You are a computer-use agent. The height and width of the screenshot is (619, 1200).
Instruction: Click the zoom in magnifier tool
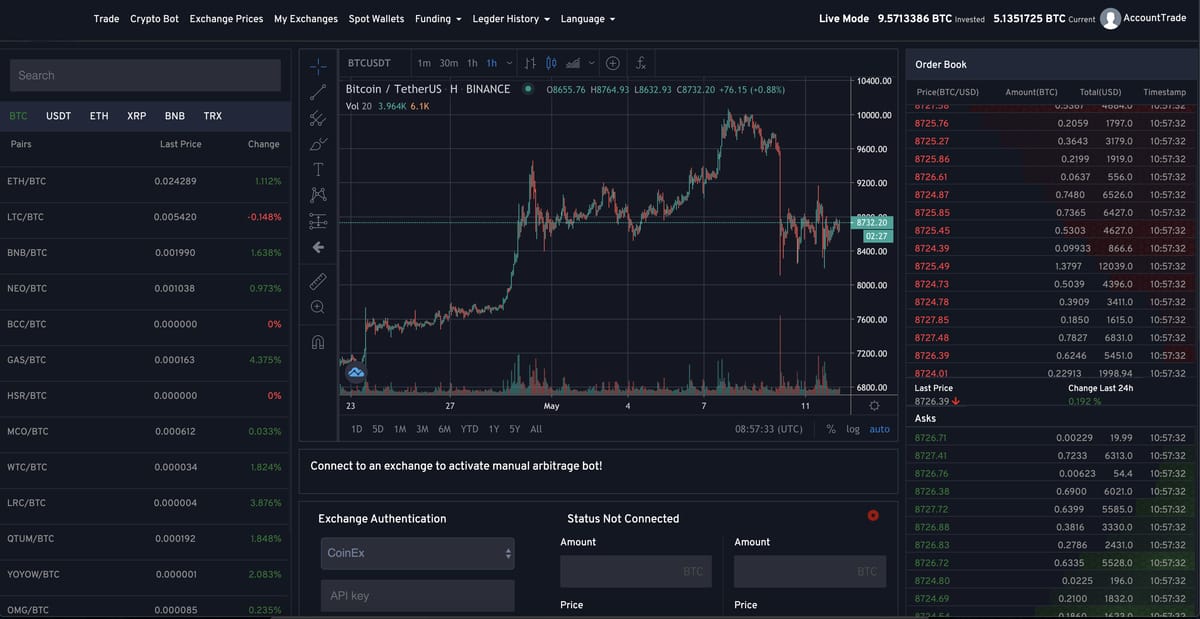tap(318, 307)
